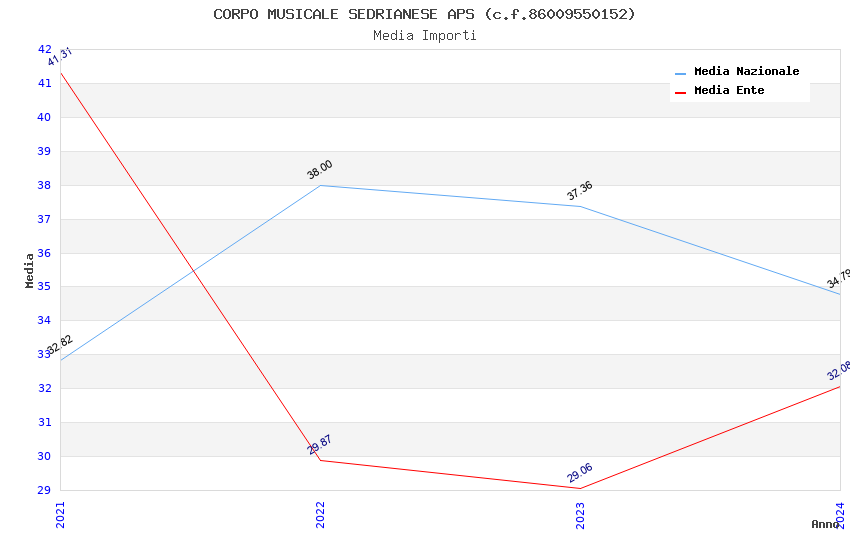This screenshot has height=550, width=850.
Task: Click the Media Importi subtitle
Action: [x=424, y=36]
